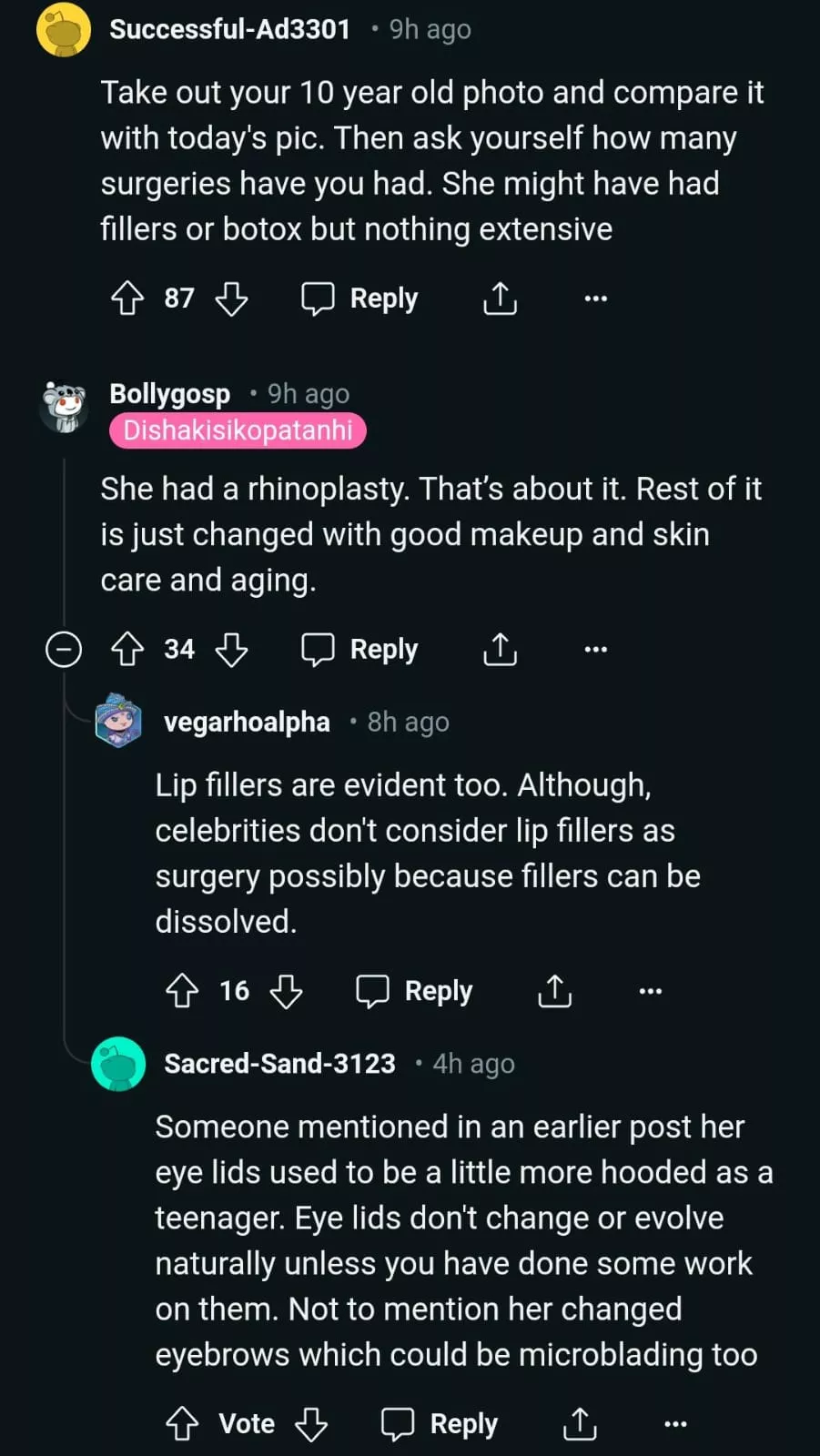Downvote Successful-Ad3301's comment
This screenshot has height=1456, width=820.
click(x=231, y=298)
